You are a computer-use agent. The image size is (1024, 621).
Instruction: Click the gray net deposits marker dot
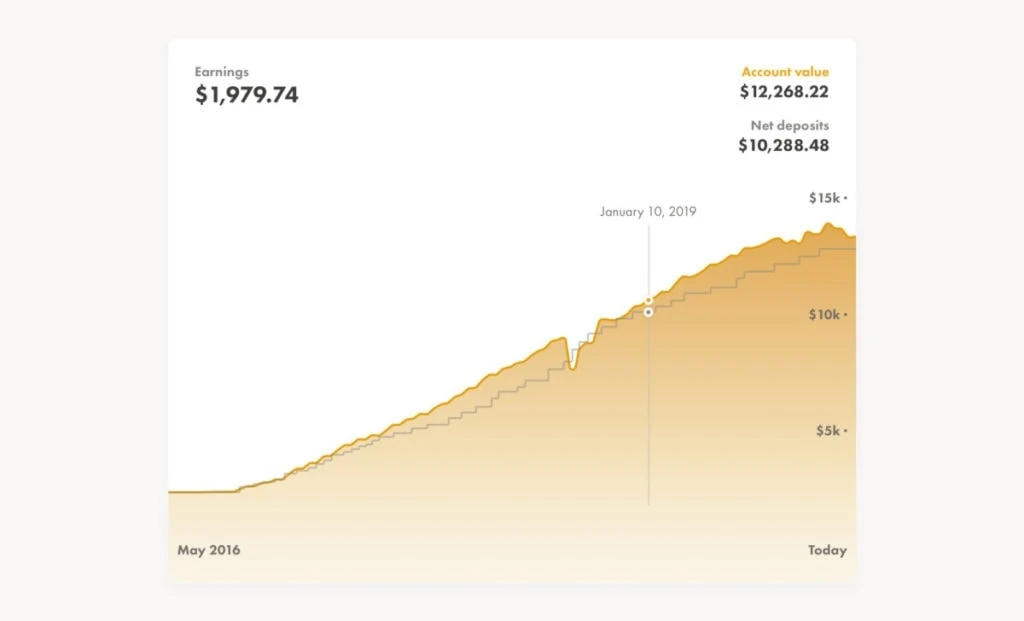(648, 312)
